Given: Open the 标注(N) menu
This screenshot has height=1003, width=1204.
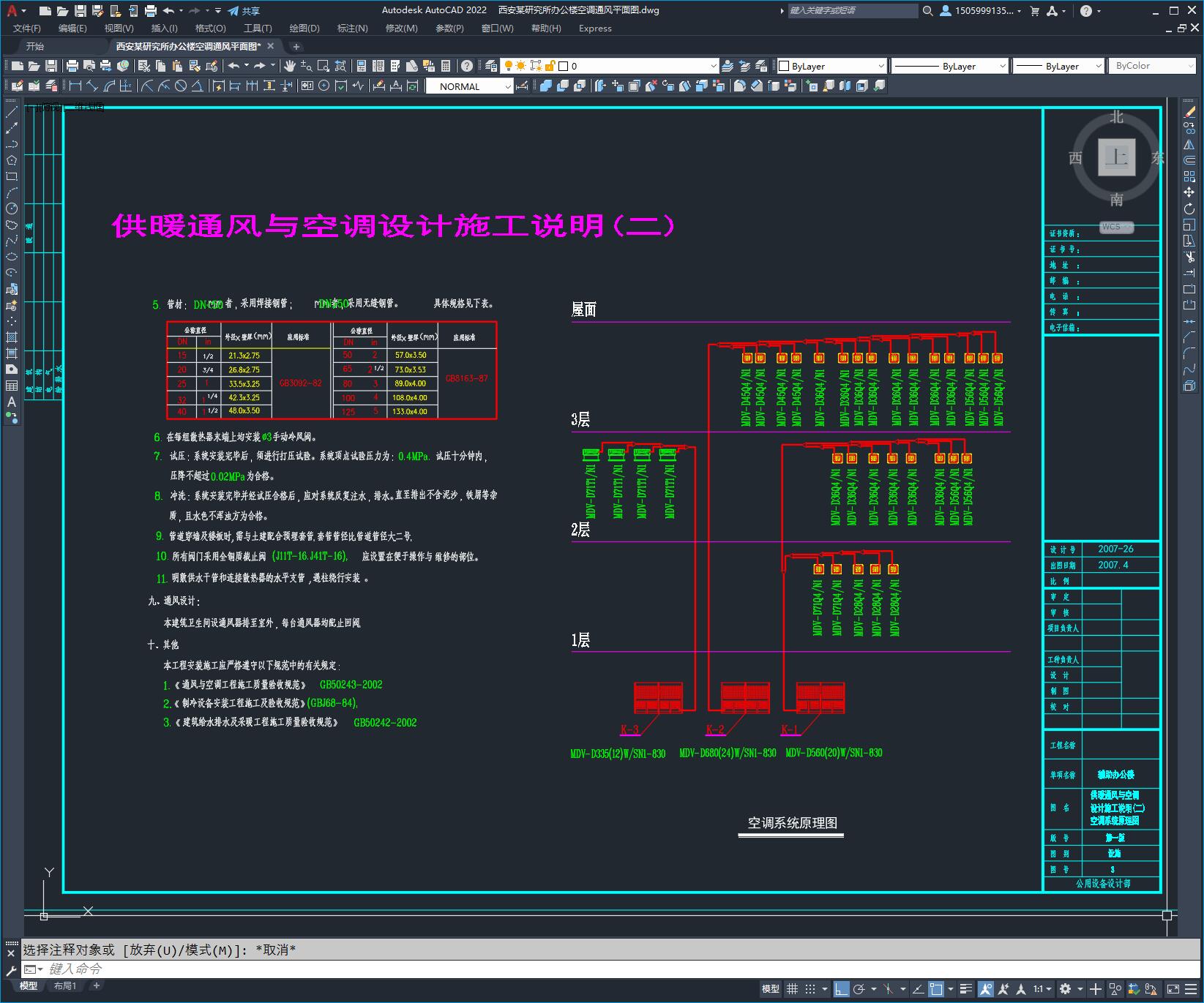Looking at the screenshot, I should (x=352, y=29).
